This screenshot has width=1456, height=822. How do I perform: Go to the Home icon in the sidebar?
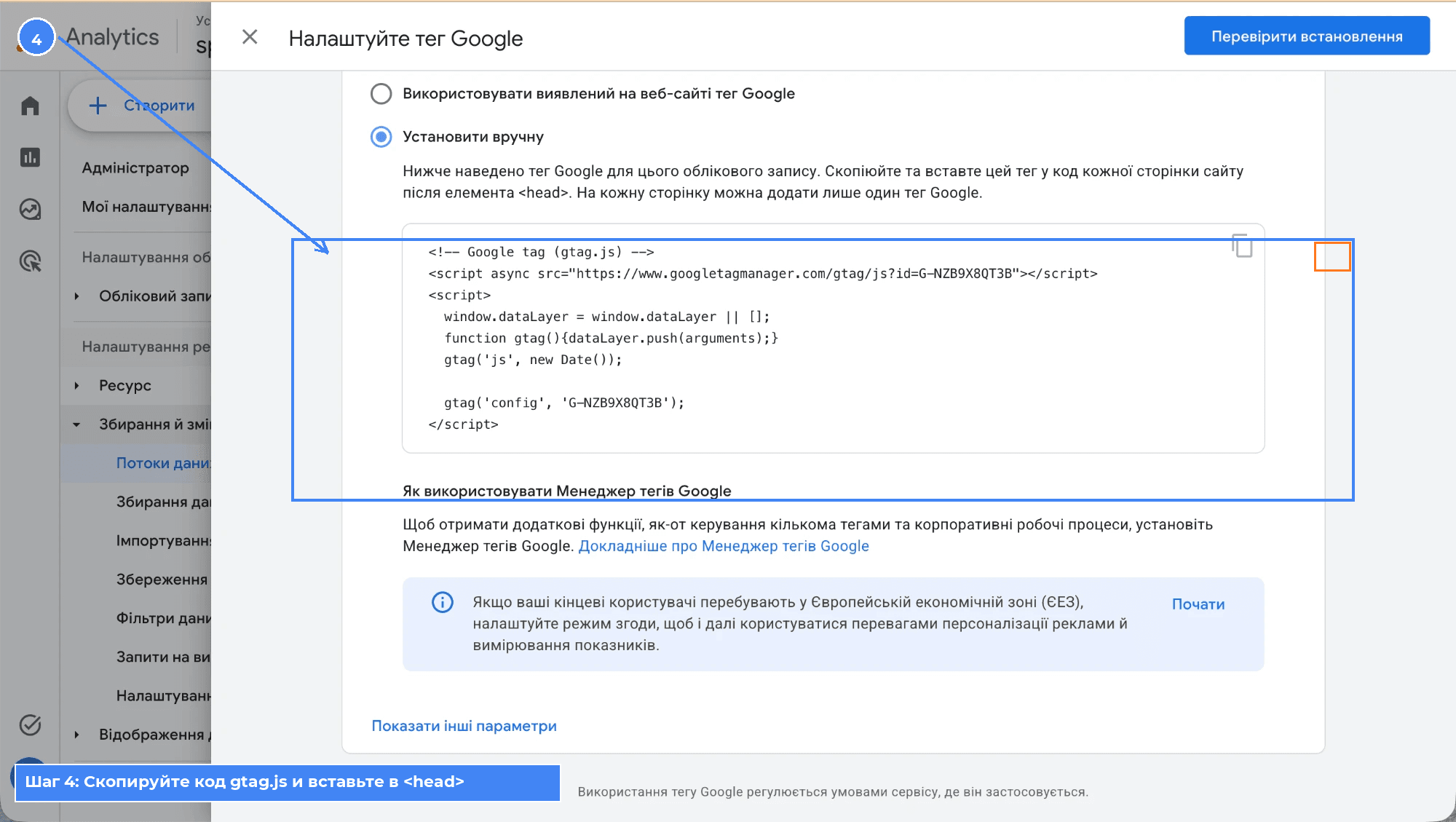30,106
